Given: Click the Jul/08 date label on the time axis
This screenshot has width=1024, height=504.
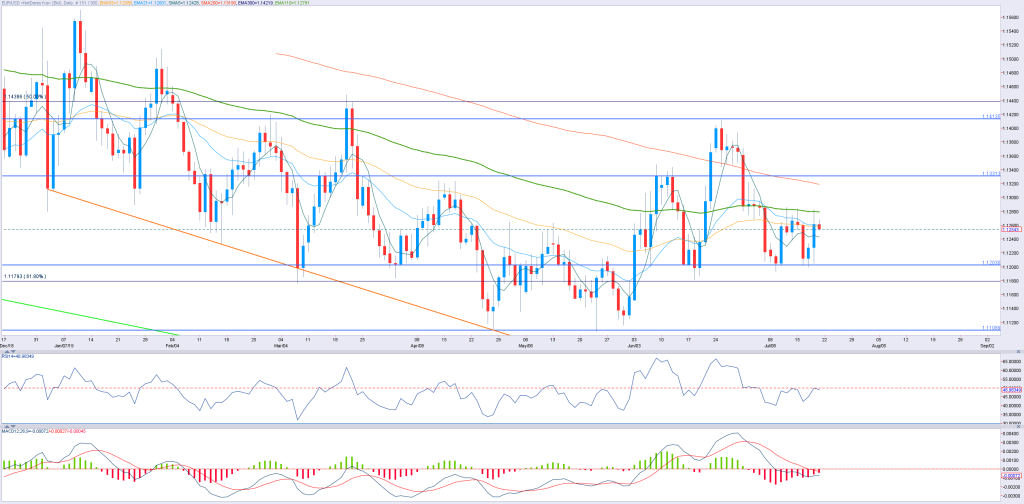Looking at the screenshot, I should pyautogui.click(x=769, y=346).
